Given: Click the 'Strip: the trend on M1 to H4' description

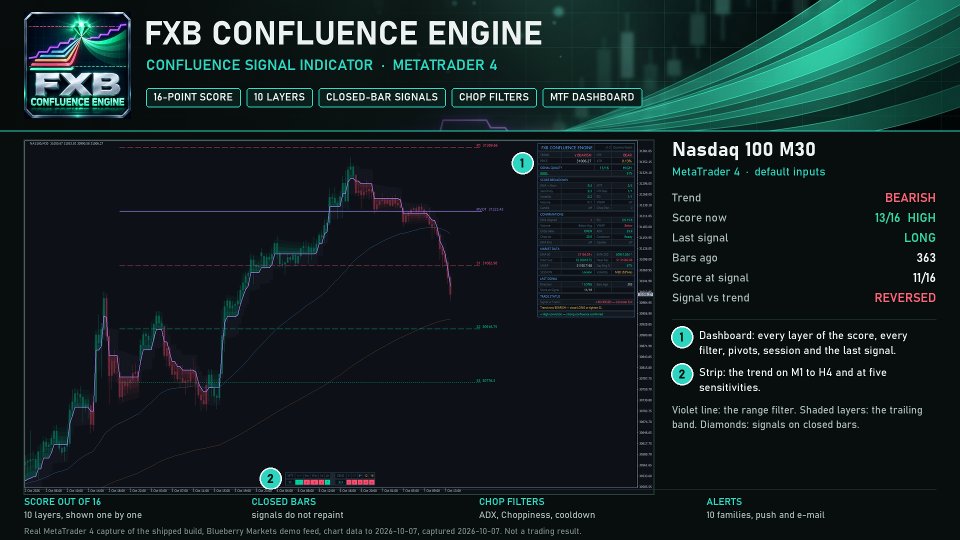Looking at the screenshot, I should point(792,380).
